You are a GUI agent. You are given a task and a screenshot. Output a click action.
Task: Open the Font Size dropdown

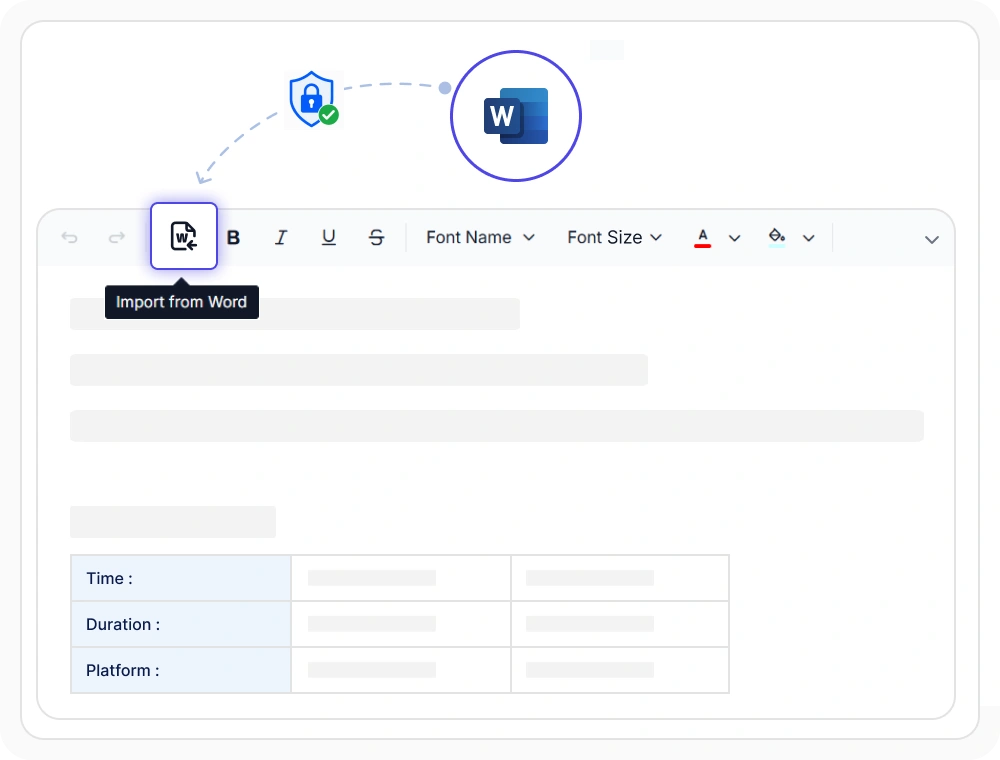click(x=614, y=238)
